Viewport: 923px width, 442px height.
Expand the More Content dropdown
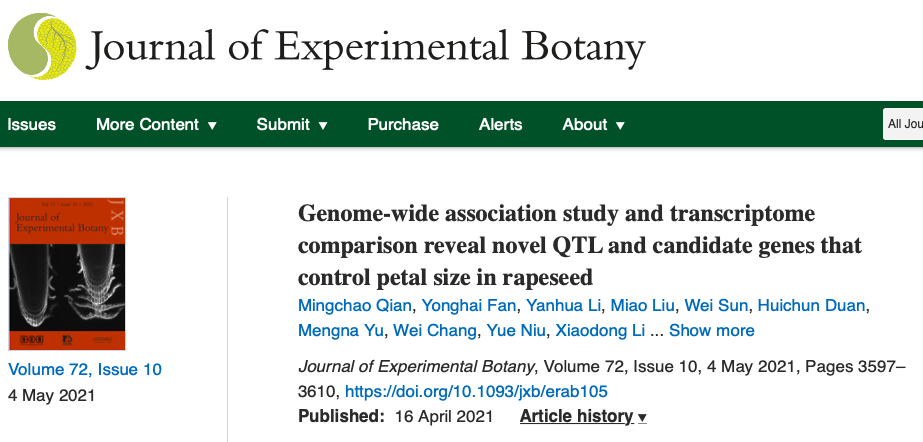156,125
